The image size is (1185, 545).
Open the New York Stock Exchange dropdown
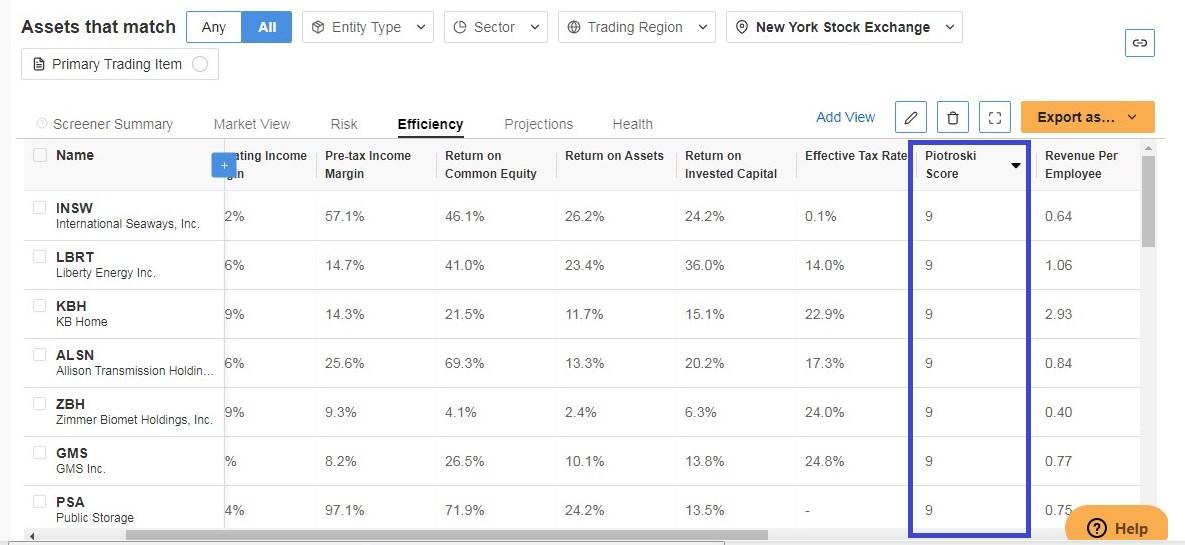(x=844, y=27)
